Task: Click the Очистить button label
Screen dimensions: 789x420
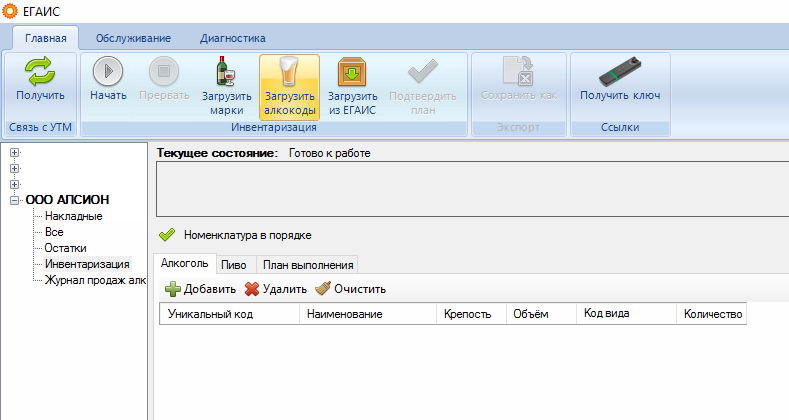Action: point(360,289)
